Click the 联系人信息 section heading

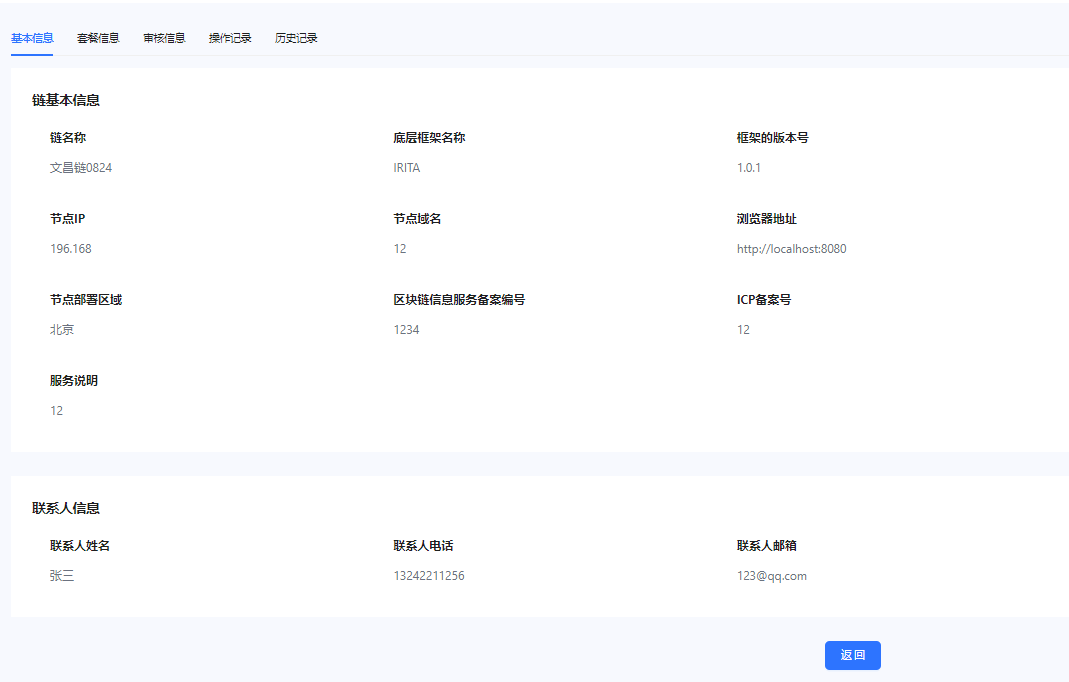(x=66, y=508)
